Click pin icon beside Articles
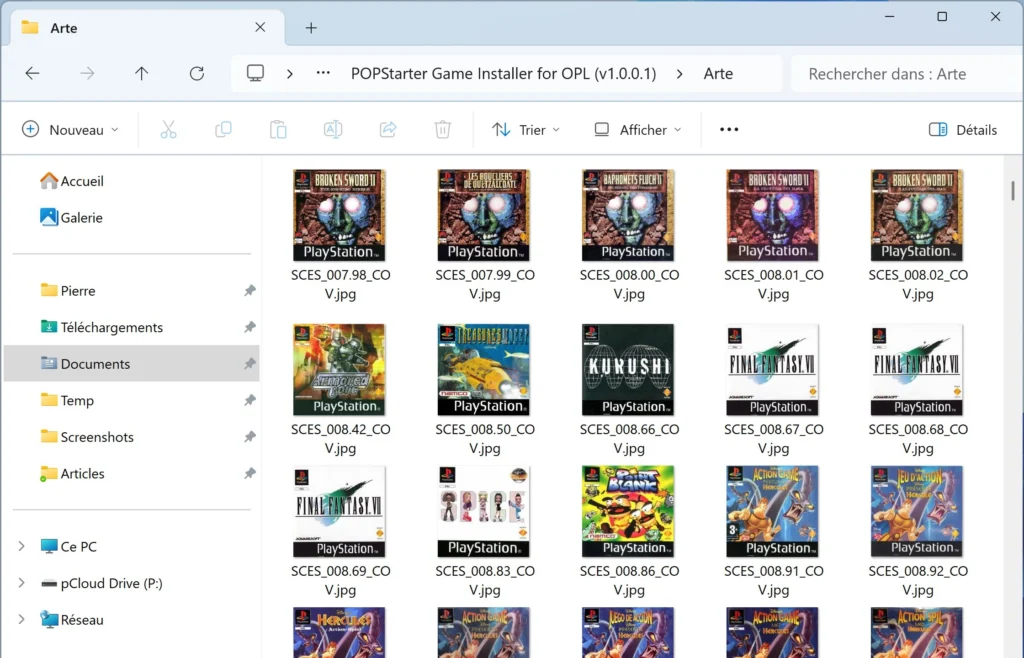The width and height of the screenshot is (1024, 658). tap(249, 473)
